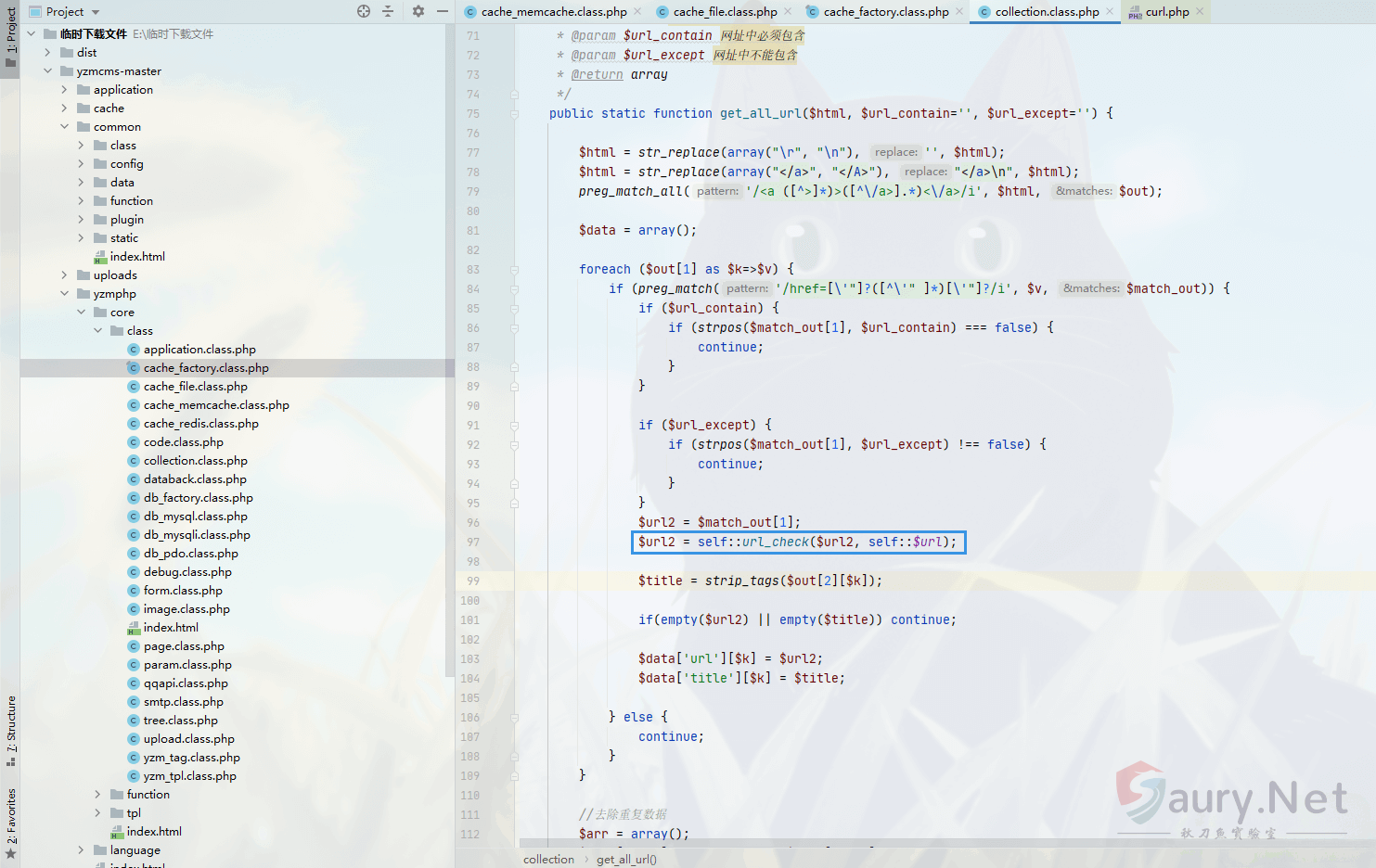Click the locate/scroll-from-source target icon

tap(364, 11)
